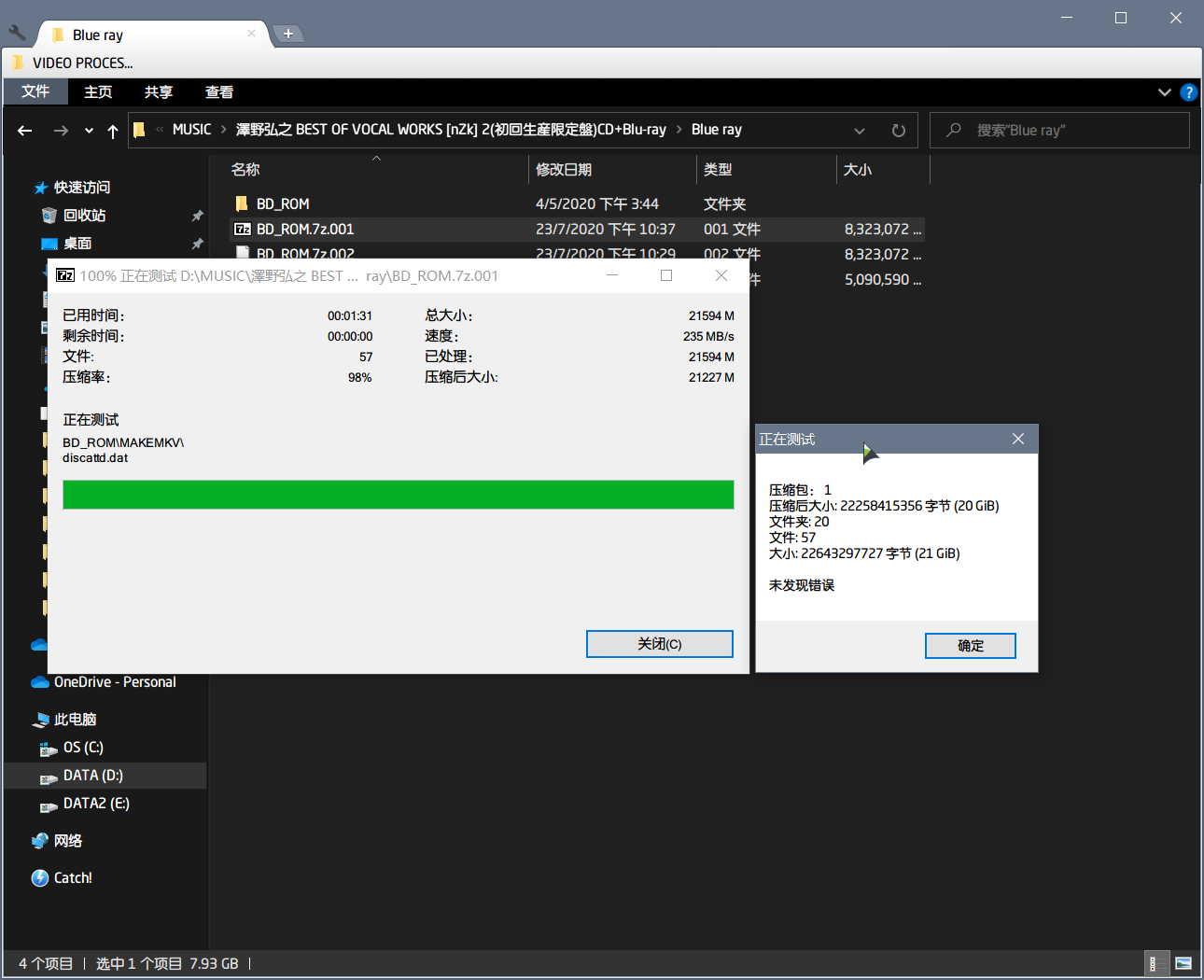
Task: Open address bar history dropdown
Action: point(859,131)
